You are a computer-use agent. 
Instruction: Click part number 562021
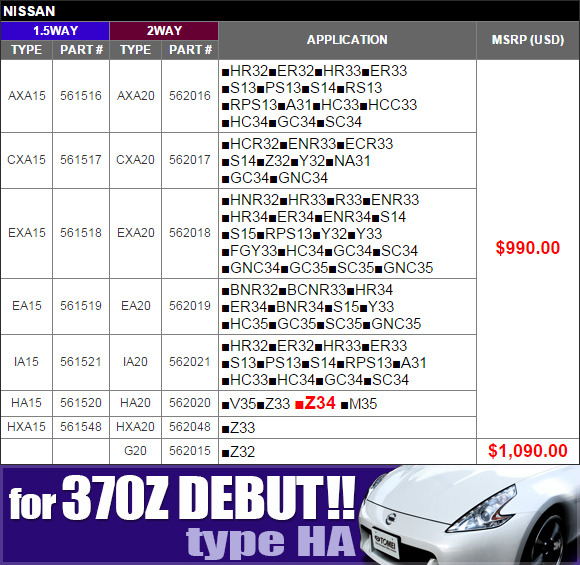pyautogui.click(x=190, y=362)
